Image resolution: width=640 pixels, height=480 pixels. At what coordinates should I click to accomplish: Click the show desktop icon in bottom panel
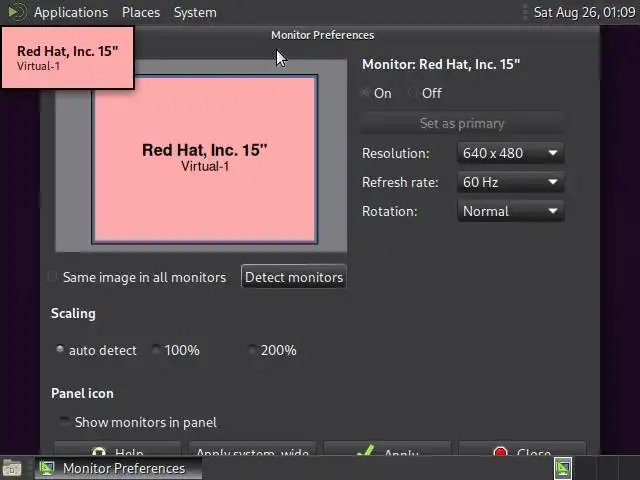(x=12, y=468)
